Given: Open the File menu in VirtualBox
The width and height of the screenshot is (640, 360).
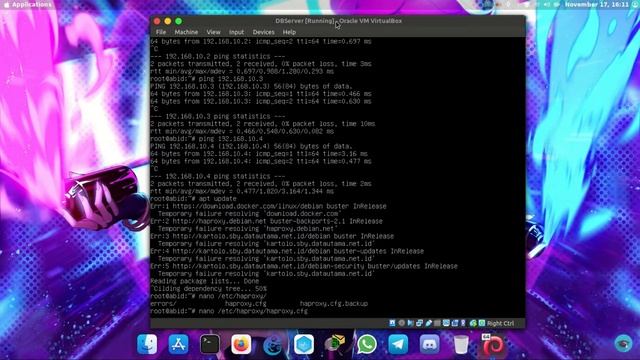Looking at the screenshot, I should [161, 32].
